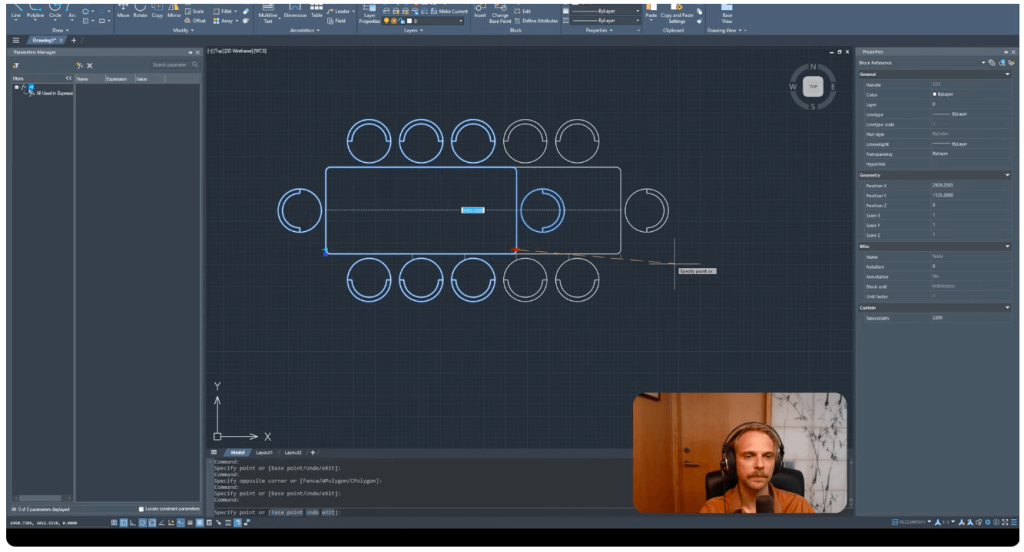Open the layer selection dropdown
1024x552 pixels.
coord(437,20)
